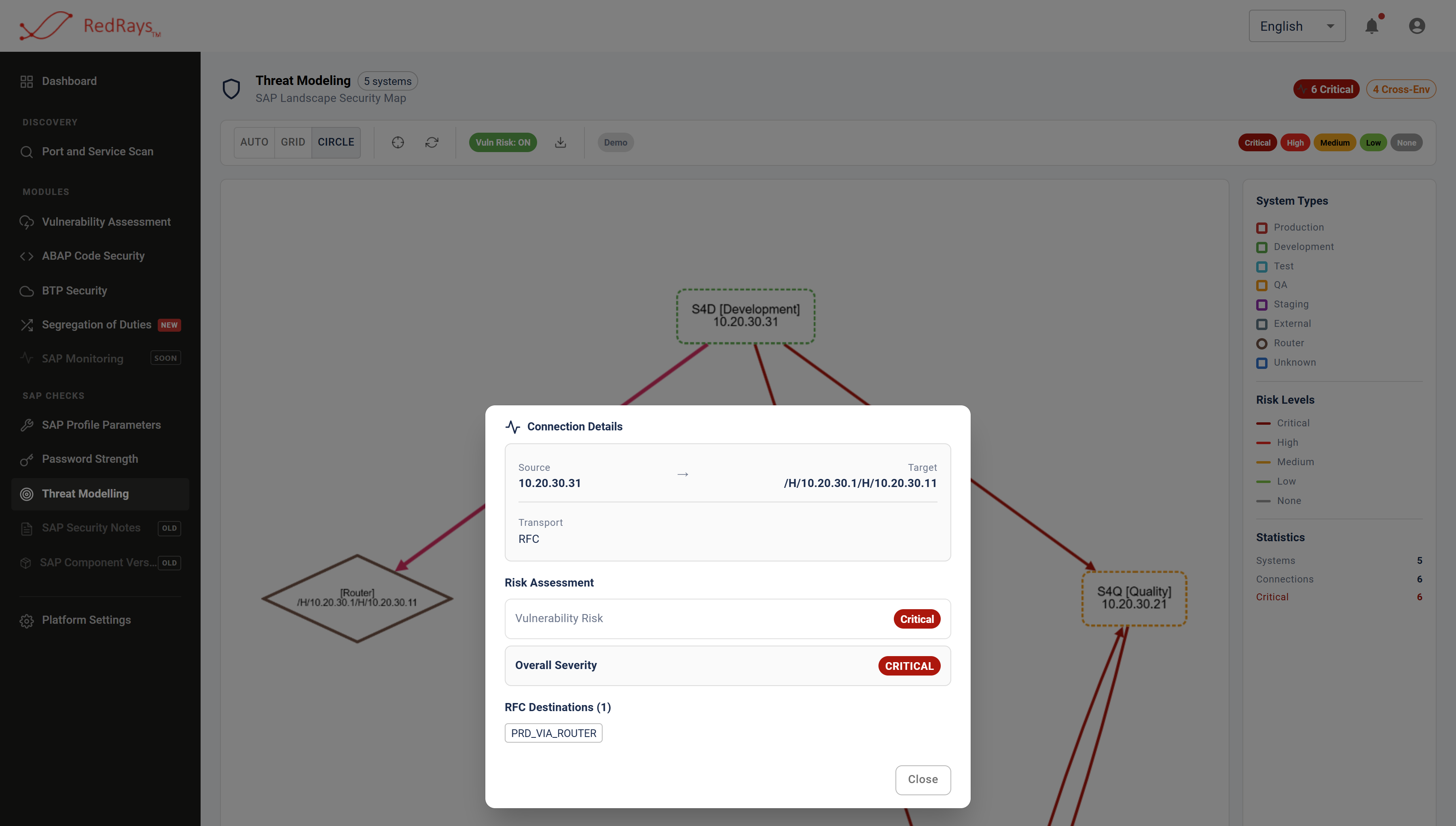Switch to GRID layout
The height and width of the screenshot is (826, 1456).
(293, 142)
